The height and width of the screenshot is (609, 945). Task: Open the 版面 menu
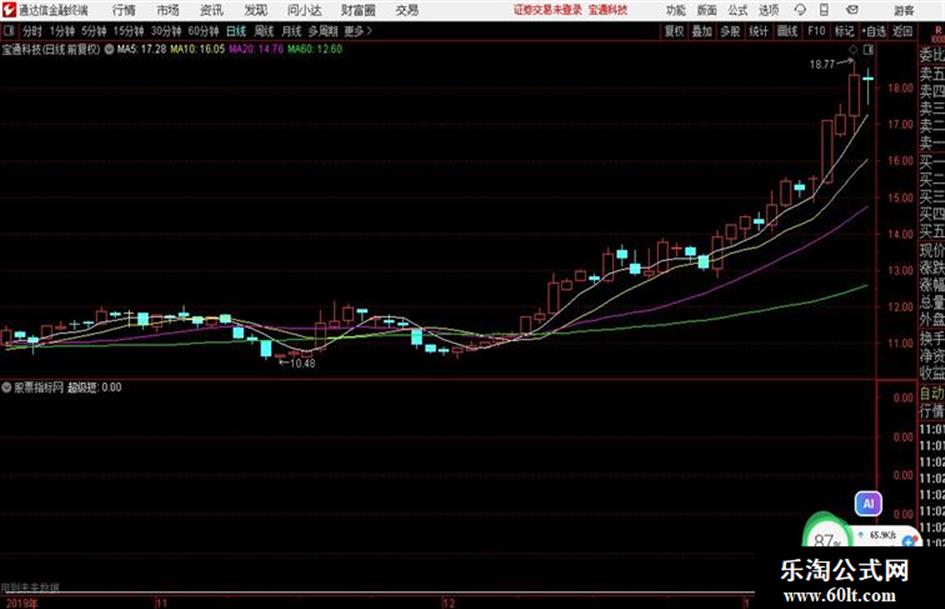click(706, 10)
